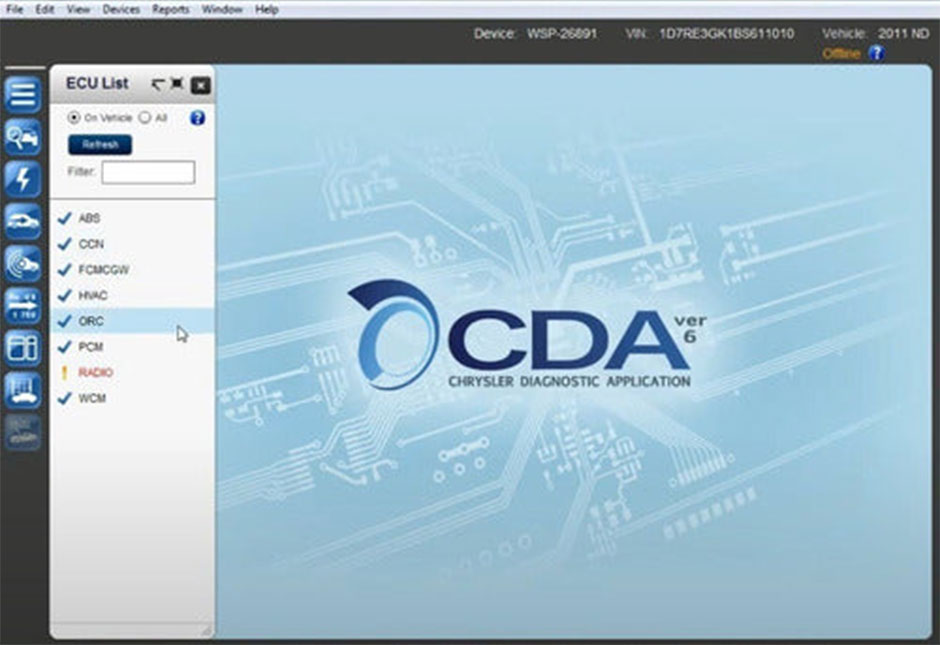The width and height of the screenshot is (940, 645).
Task: Select the ORC module in ECU list
Action: point(132,321)
